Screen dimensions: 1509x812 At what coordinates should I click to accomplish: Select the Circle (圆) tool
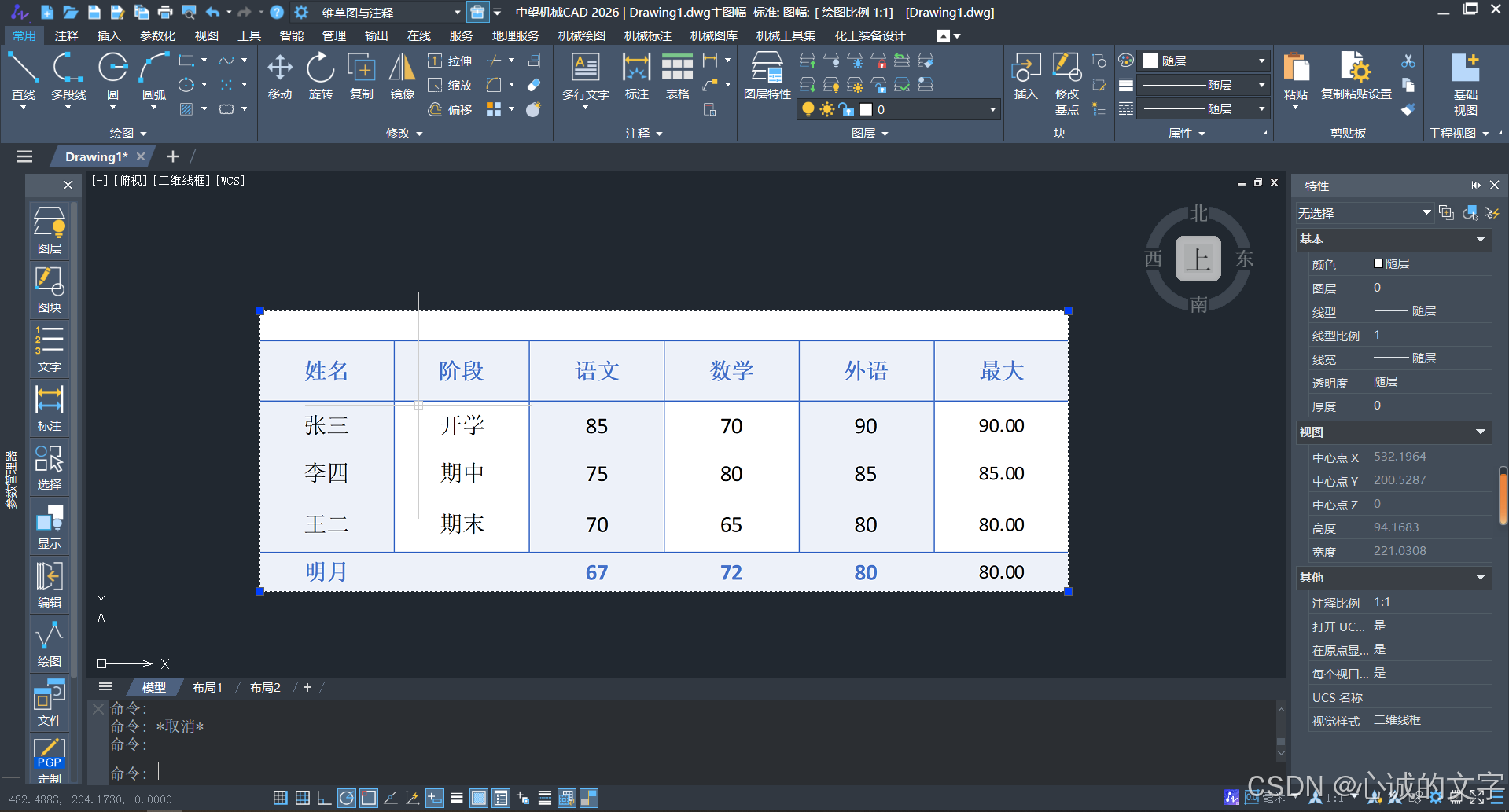112,77
